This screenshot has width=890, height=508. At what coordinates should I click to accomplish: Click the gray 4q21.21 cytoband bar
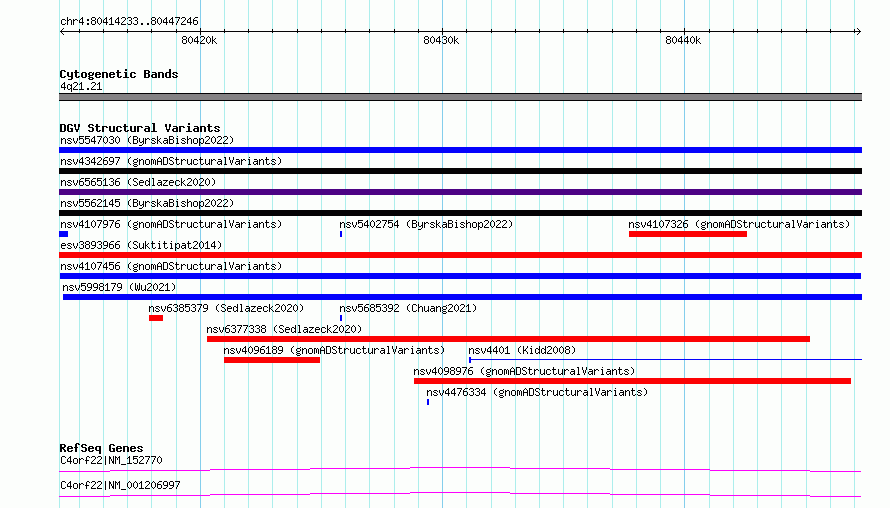pos(460,97)
